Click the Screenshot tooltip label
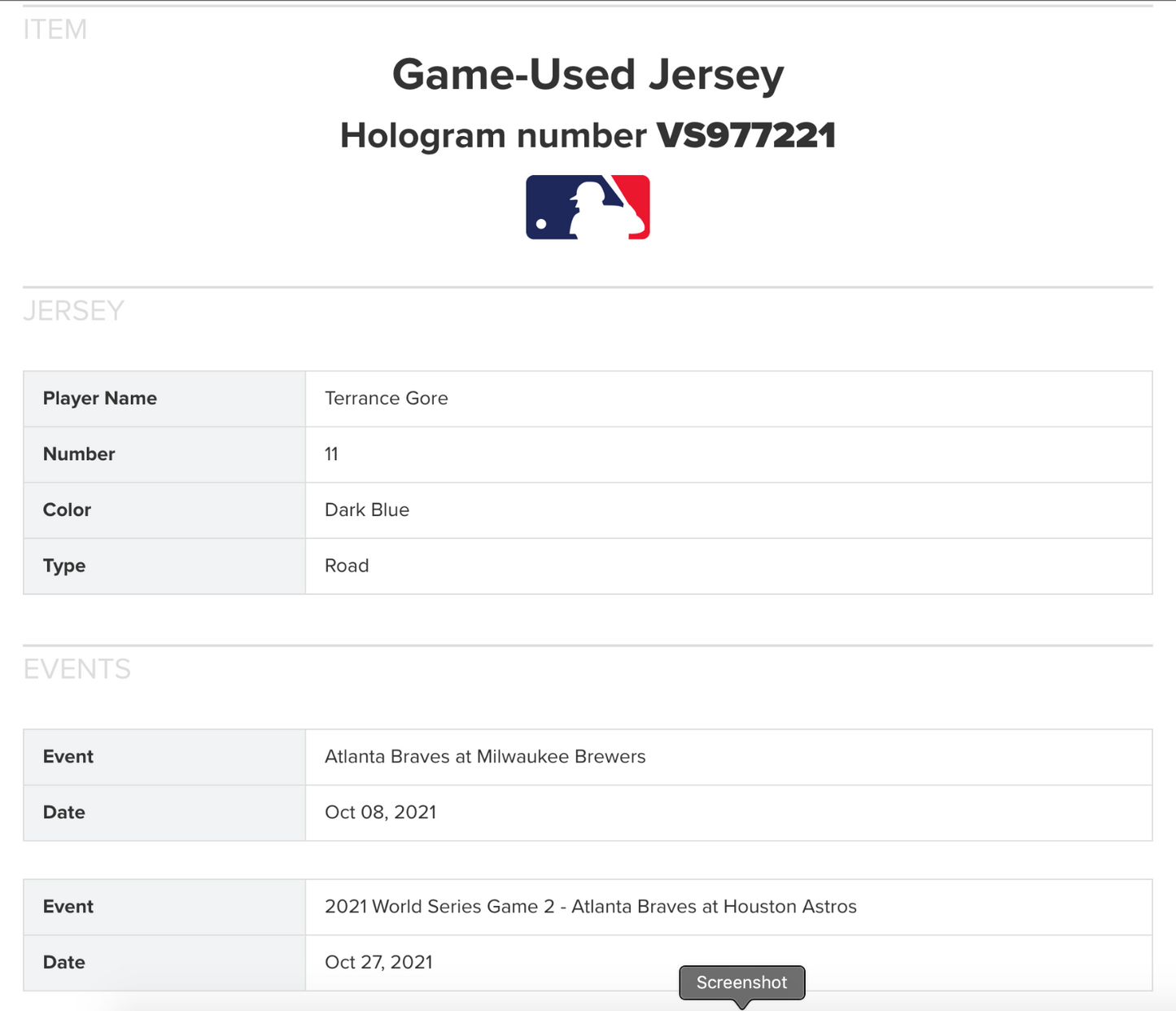Viewport: 1176px width, 1011px height. 741,983
